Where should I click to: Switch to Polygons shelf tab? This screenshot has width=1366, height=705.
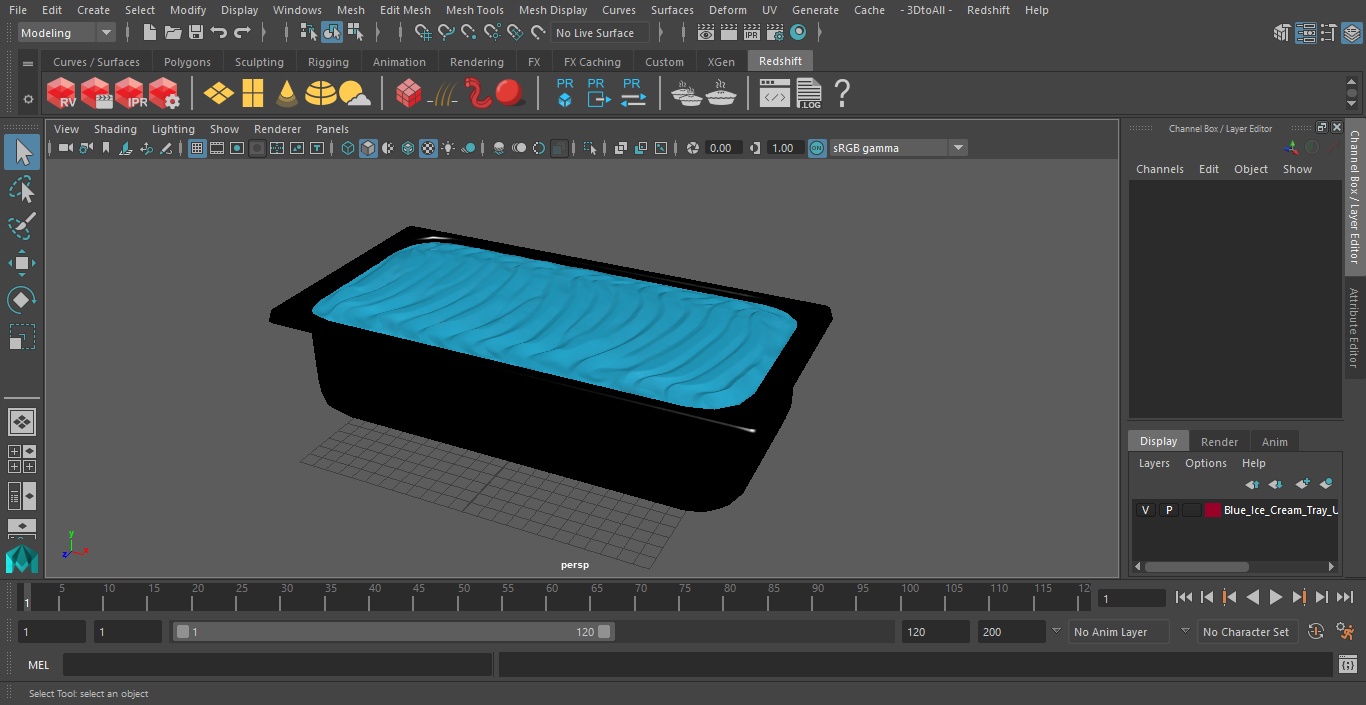pos(187,62)
